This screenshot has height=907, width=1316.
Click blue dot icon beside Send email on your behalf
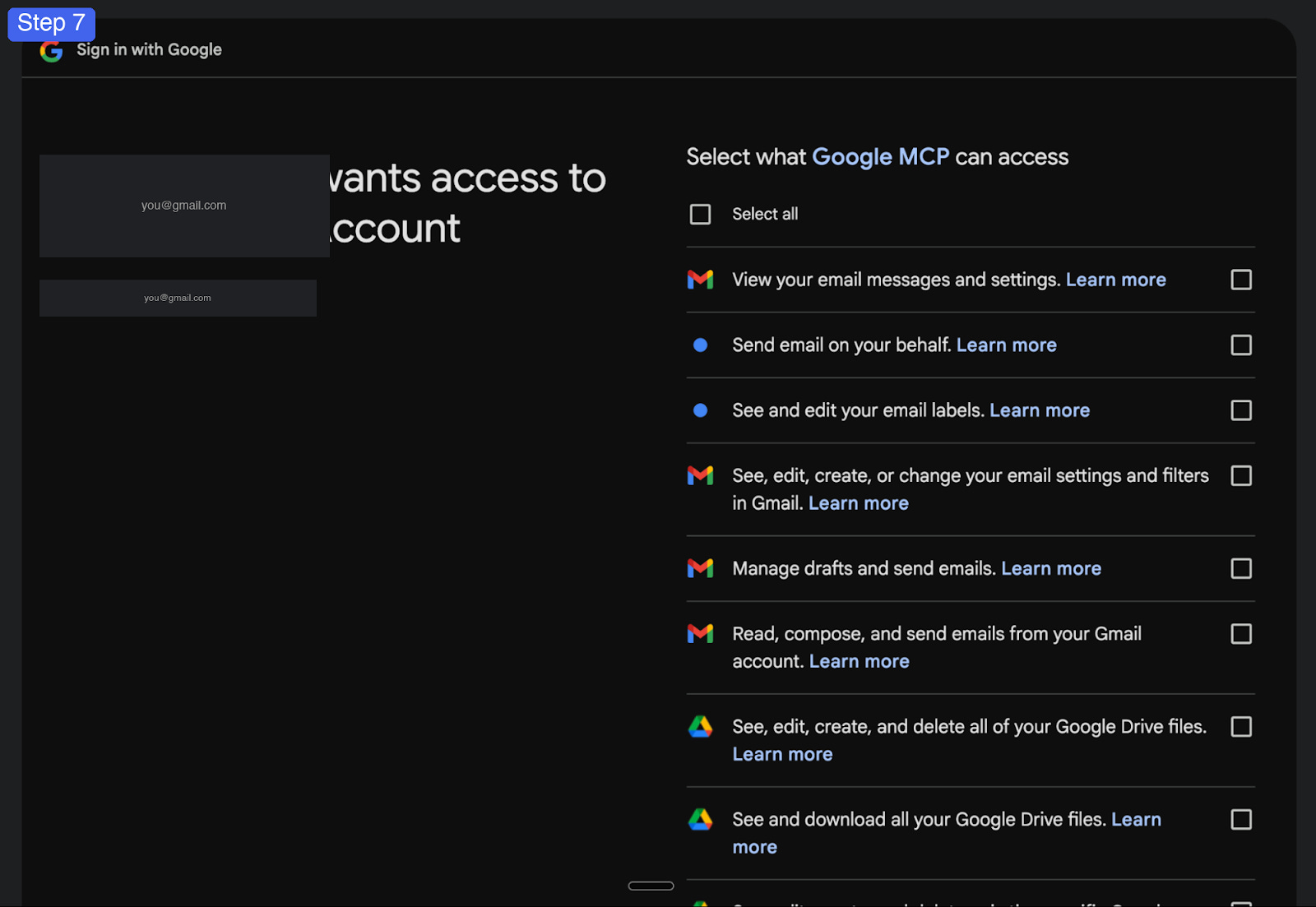700,345
